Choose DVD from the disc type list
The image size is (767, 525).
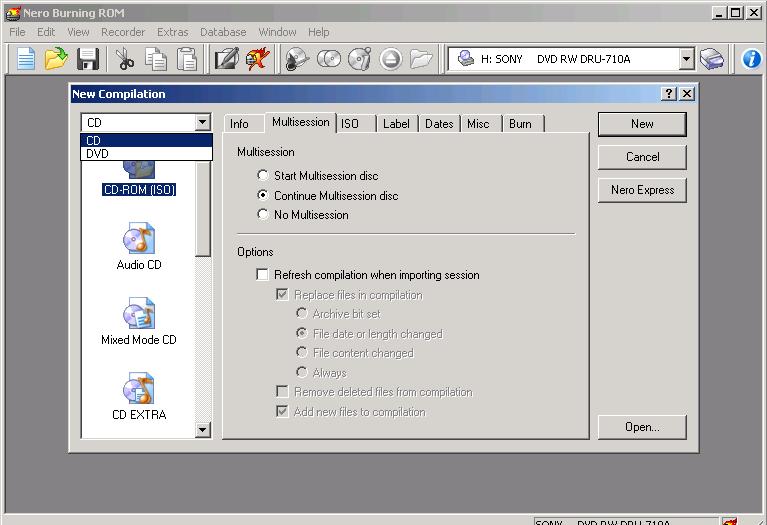(146, 154)
